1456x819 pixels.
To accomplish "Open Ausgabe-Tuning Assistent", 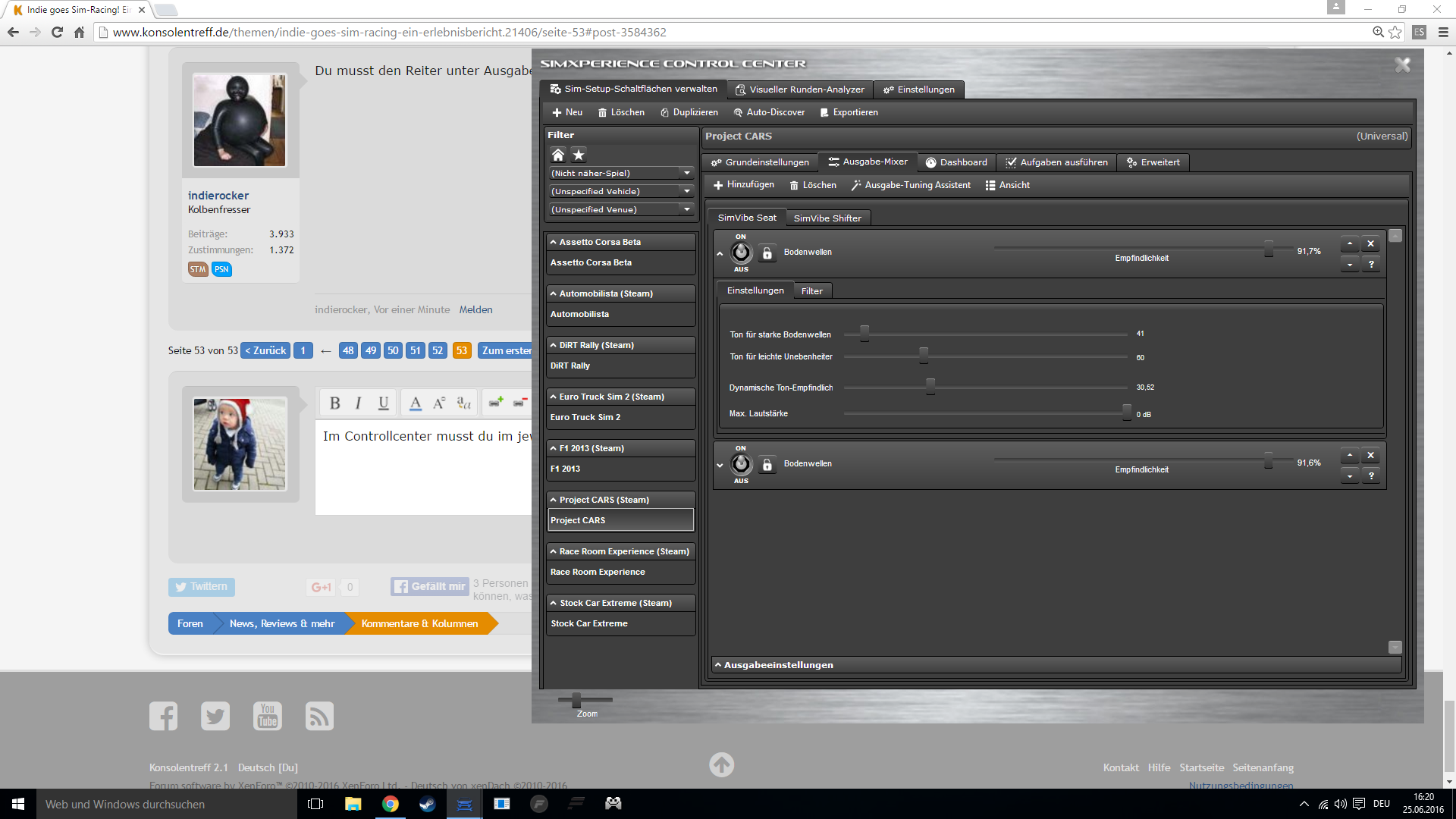I will tap(911, 185).
